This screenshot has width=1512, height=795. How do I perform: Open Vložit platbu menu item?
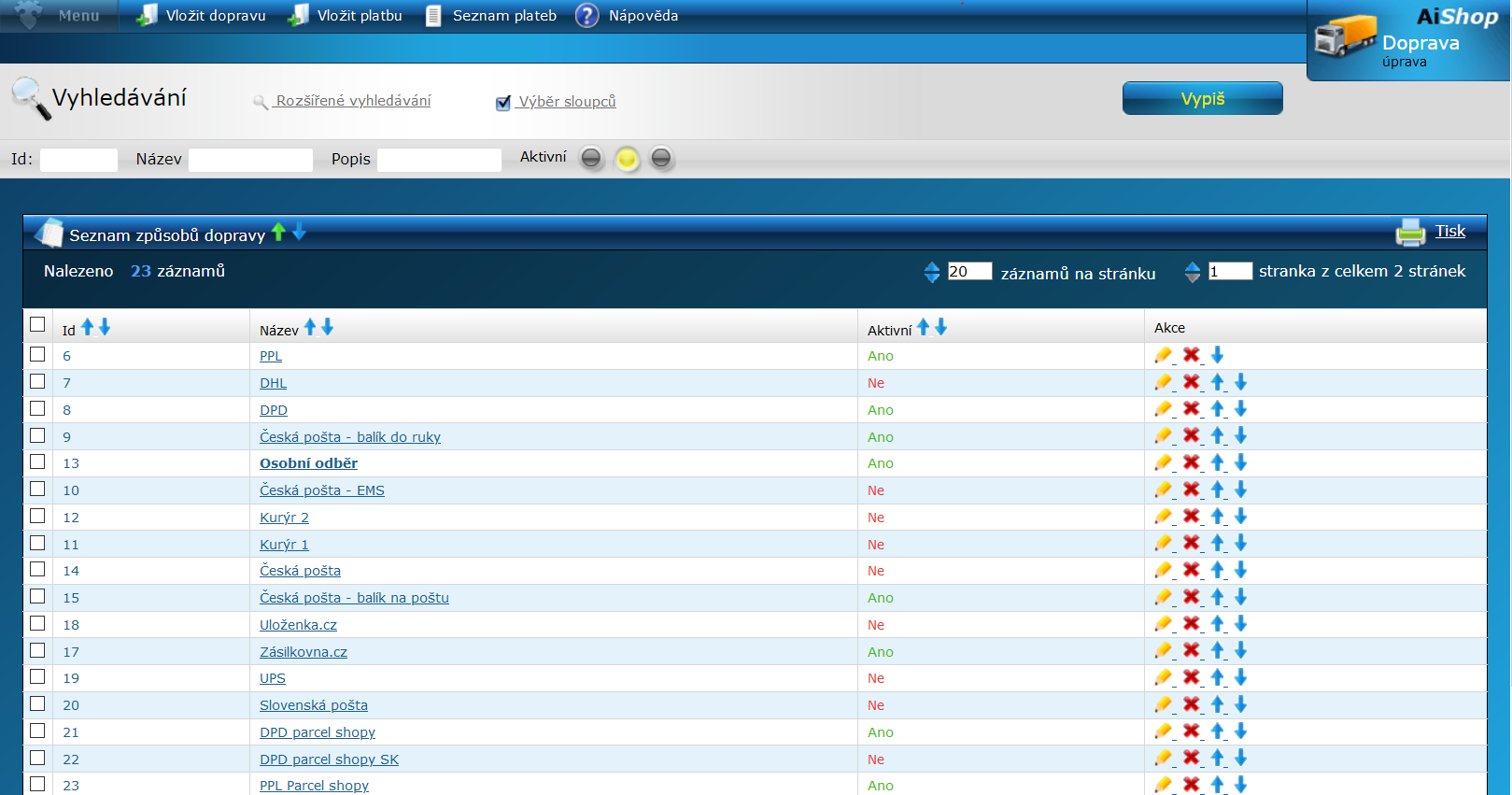tap(346, 16)
